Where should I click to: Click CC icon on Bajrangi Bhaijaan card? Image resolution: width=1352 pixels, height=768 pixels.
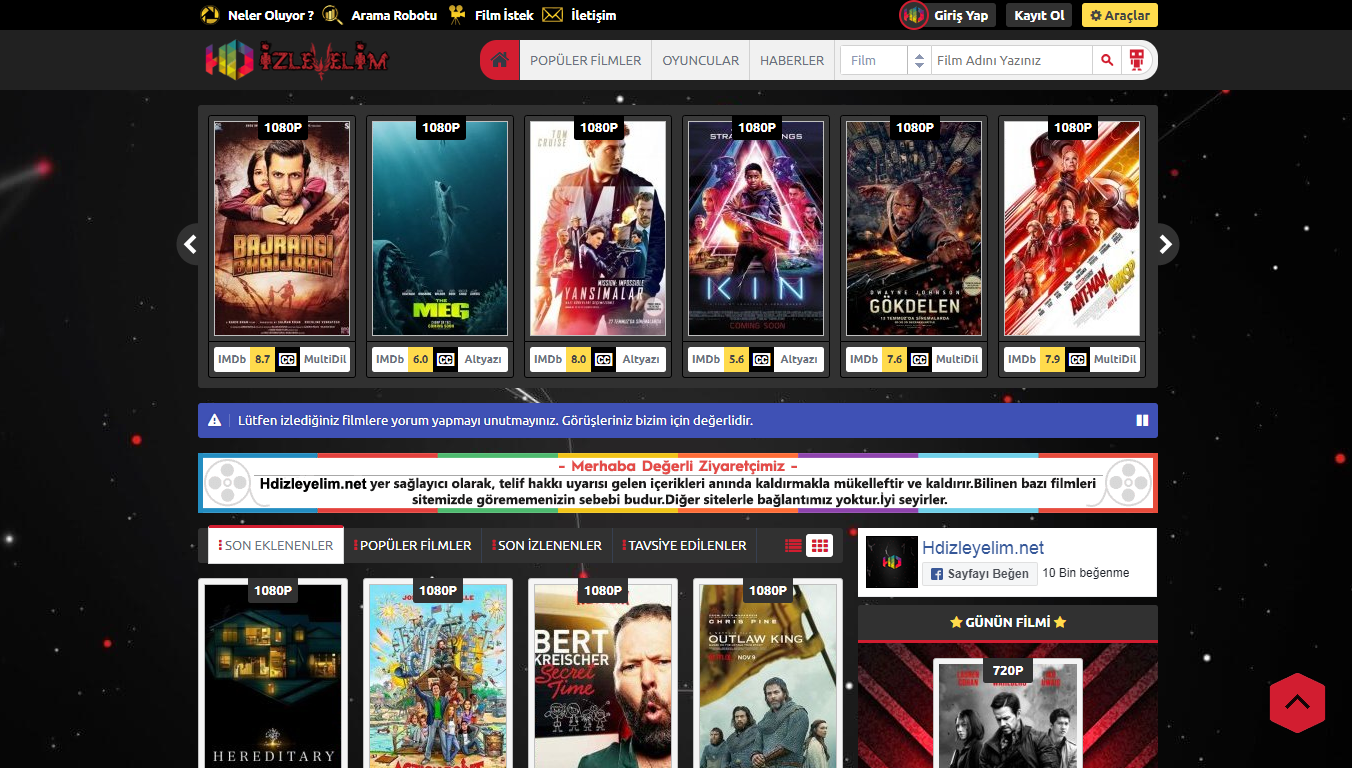pyautogui.click(x=288, y=359)
